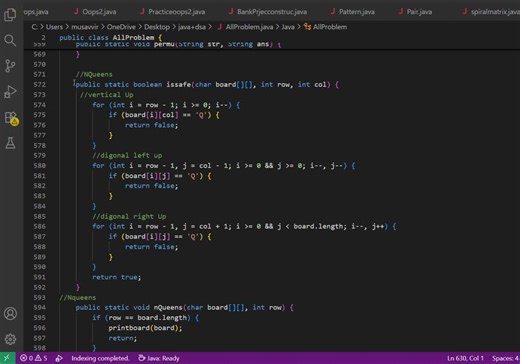
Task: Click line number 572 in the gutter
Action: [39, 85]
